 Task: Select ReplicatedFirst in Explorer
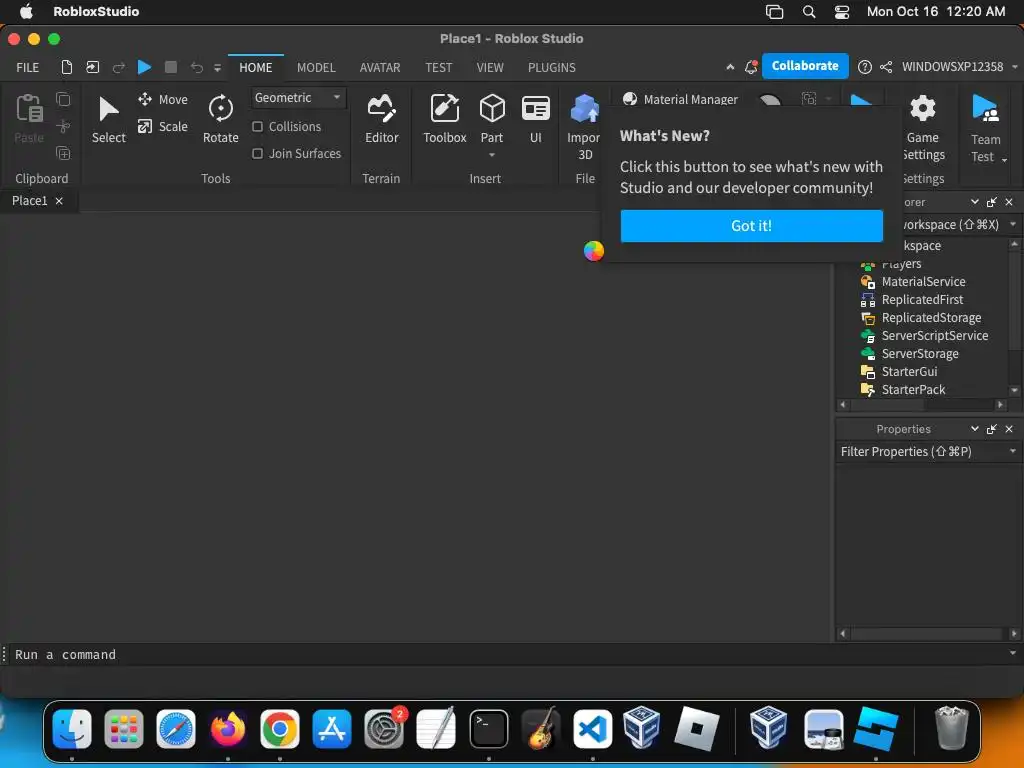point(921,300)
